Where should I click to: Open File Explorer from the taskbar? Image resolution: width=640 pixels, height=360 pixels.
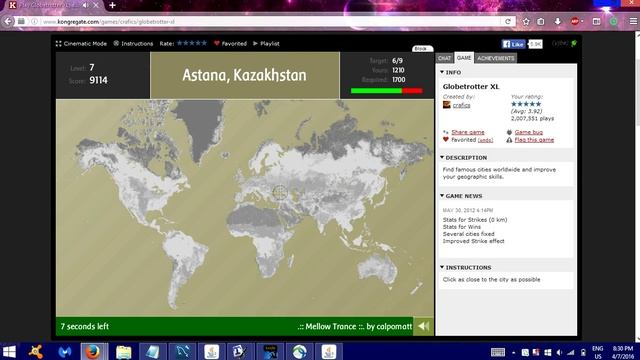click(123, 351)
